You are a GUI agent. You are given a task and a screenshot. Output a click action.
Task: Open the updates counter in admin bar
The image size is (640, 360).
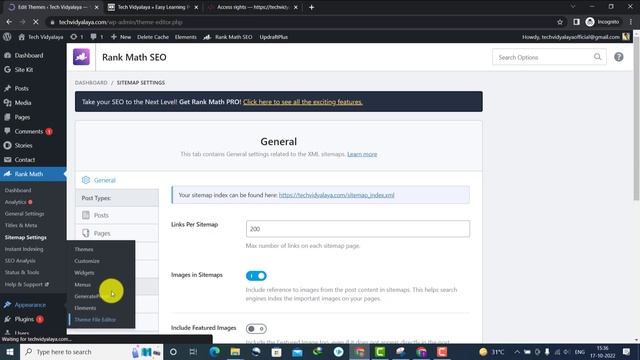coord(76,37)
